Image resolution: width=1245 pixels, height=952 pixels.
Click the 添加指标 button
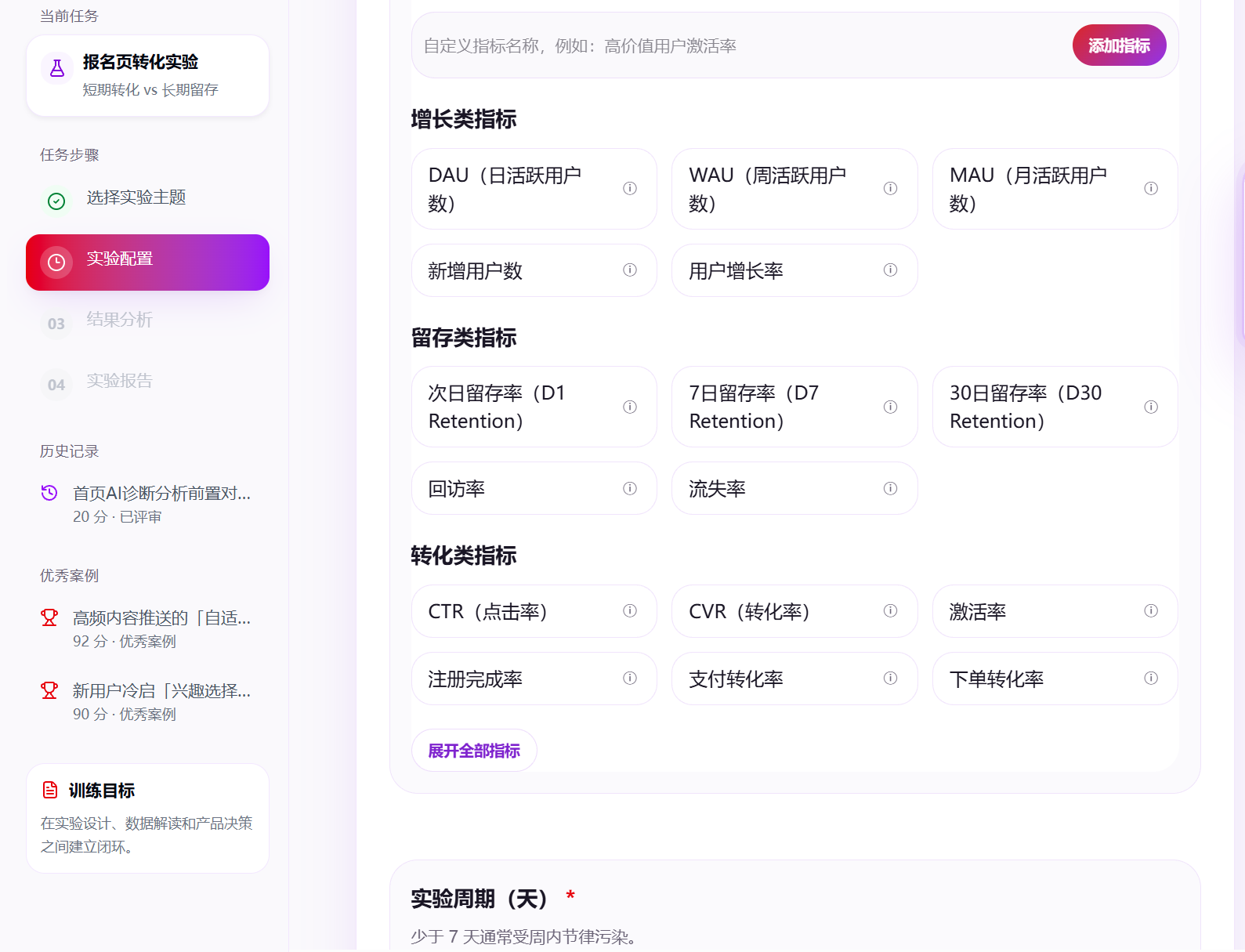point(1119,45)
